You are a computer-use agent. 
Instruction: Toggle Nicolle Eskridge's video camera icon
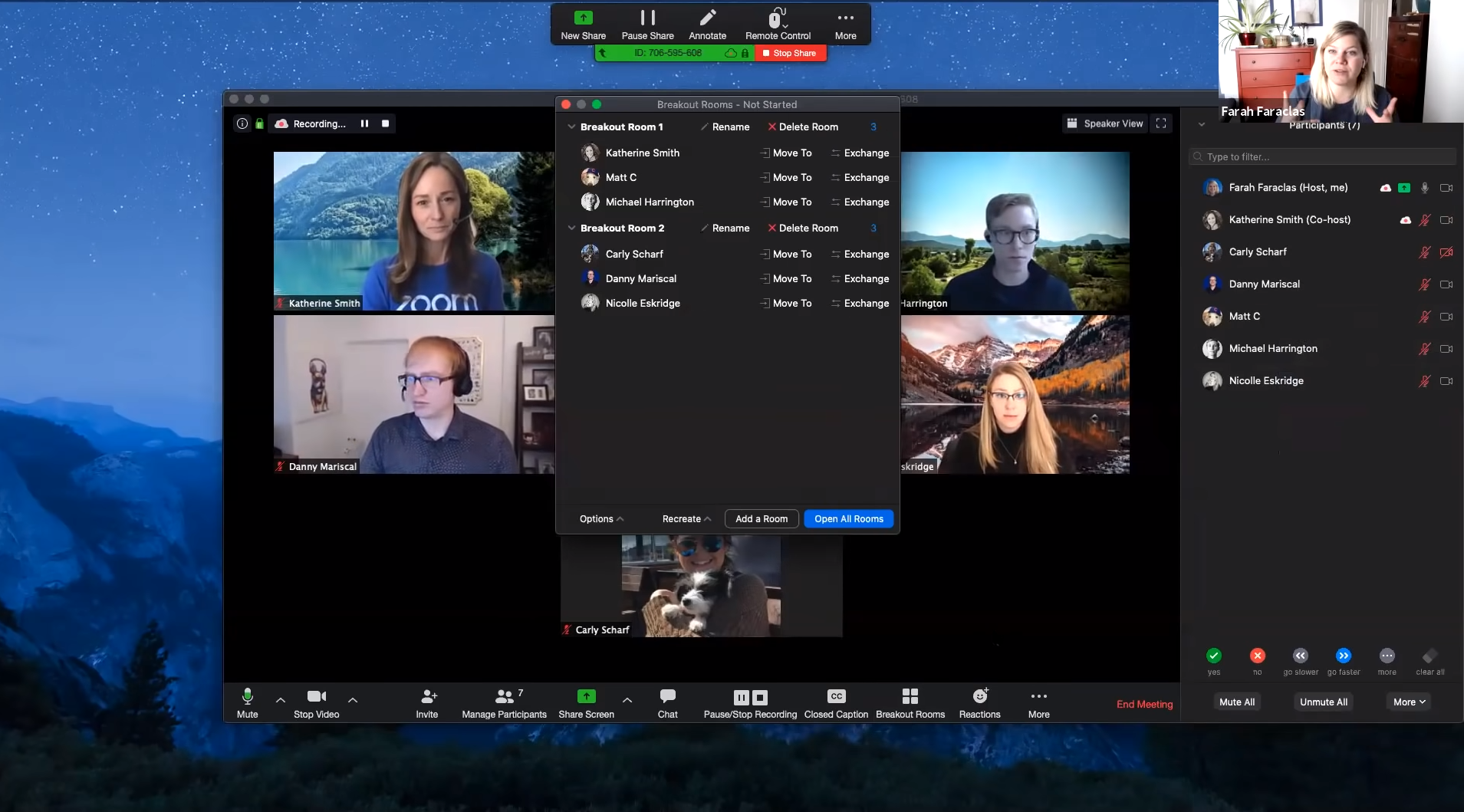click(1446, 381)
